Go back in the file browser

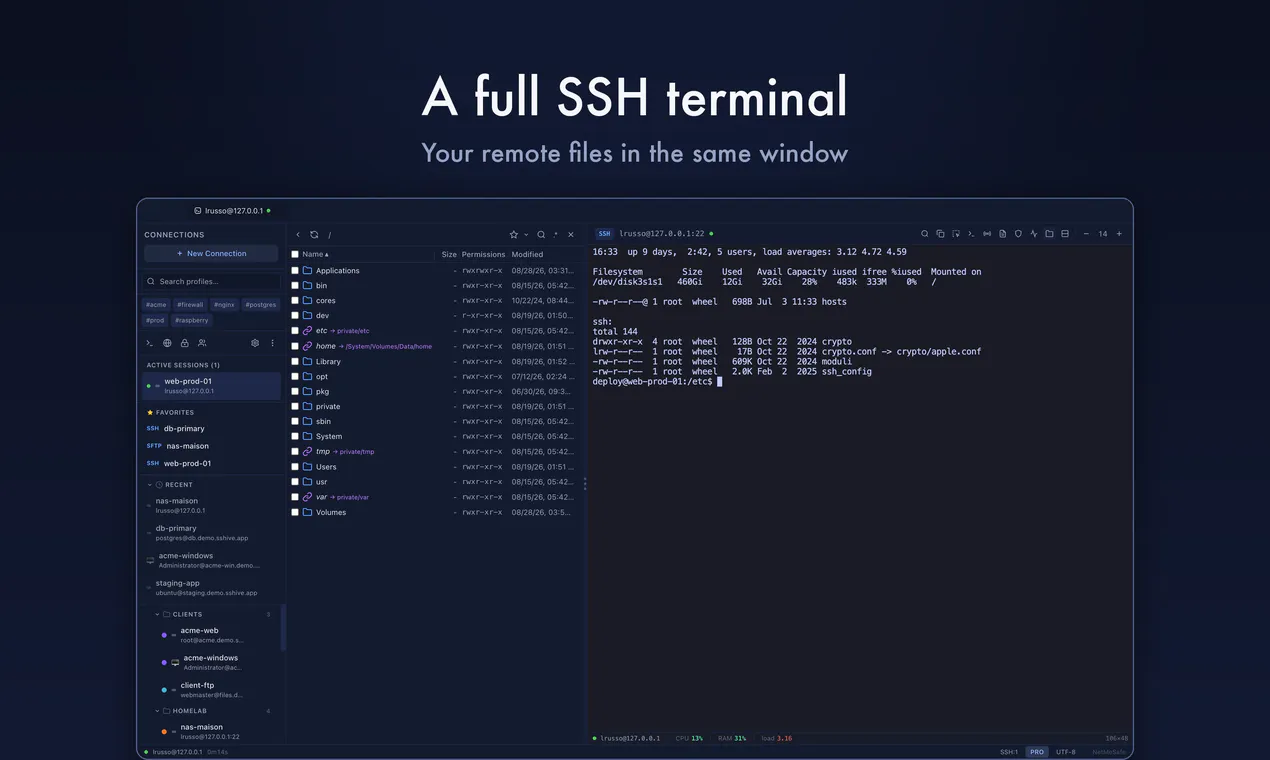pyautogui.click(x=298, y=235)
